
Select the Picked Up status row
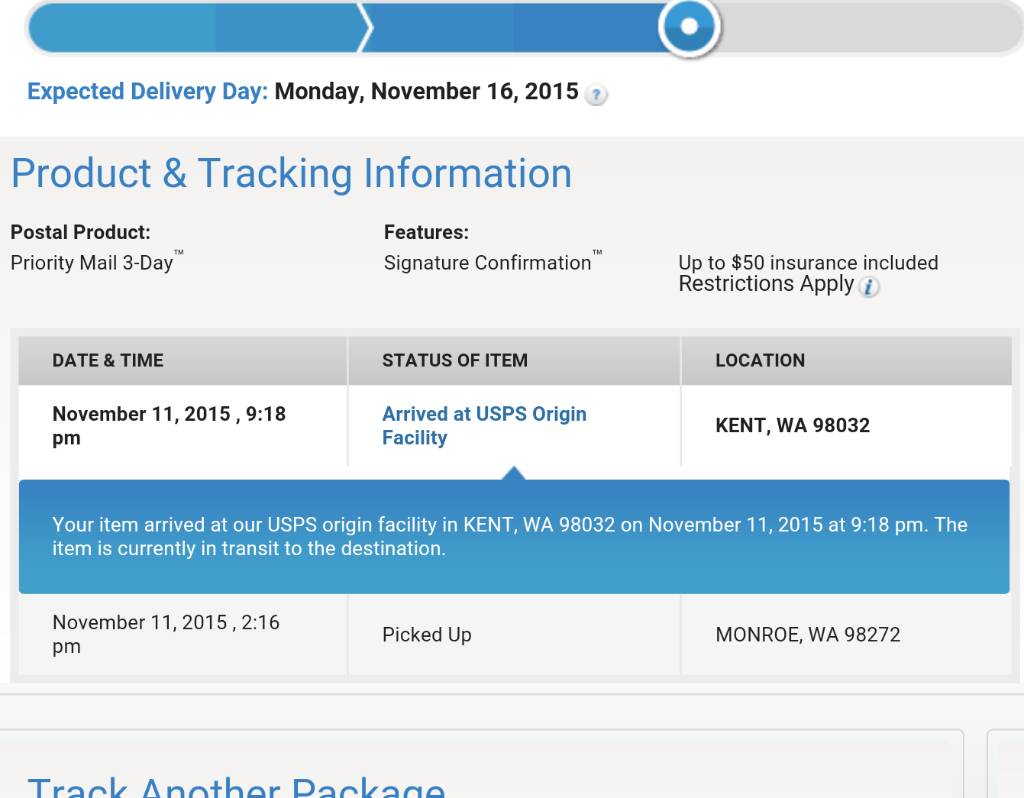pos(515,635)
